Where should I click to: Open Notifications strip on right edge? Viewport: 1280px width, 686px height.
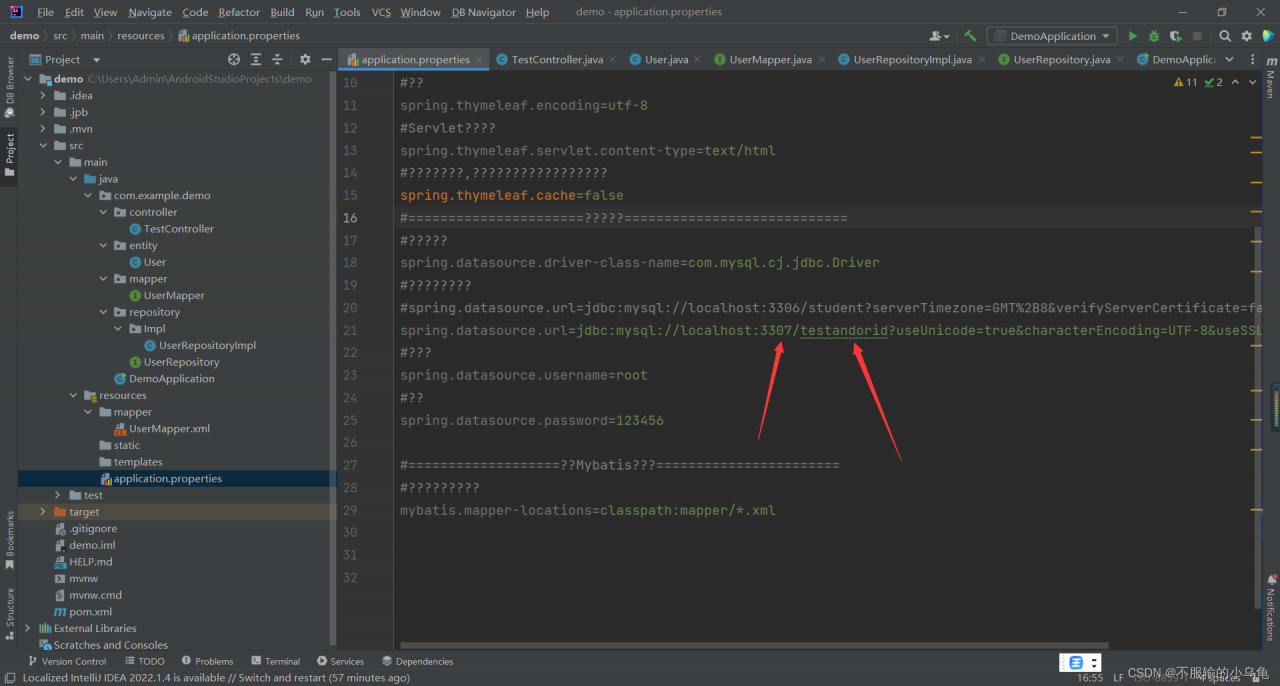(x=1271, y=608)
